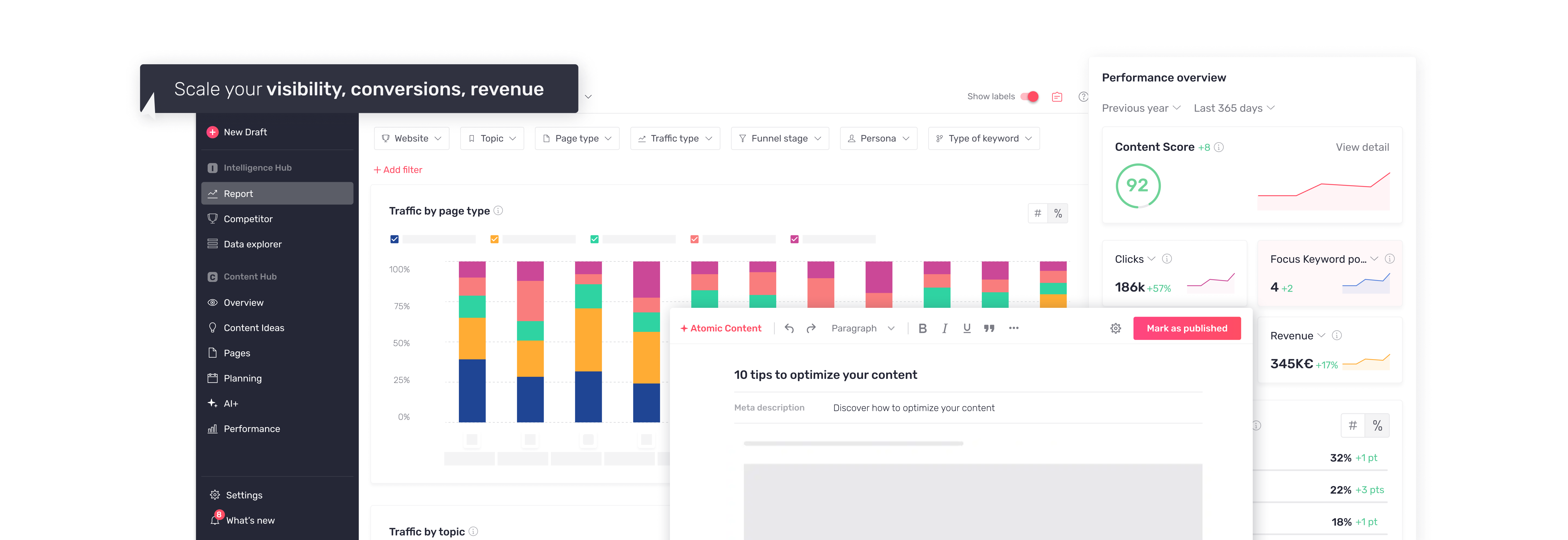Click Mark as published button
This screenshot has width=1568, height=540.
point(1186,328)
